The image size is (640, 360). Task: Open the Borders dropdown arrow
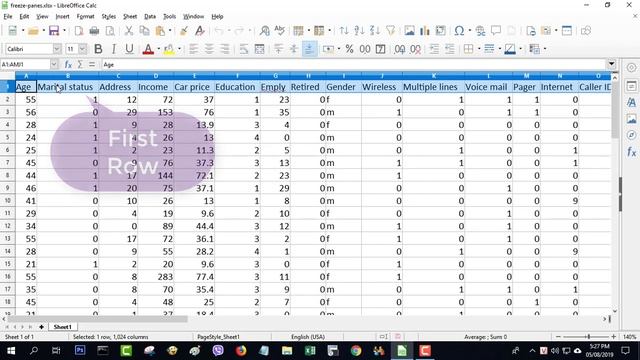pos(479,49)
